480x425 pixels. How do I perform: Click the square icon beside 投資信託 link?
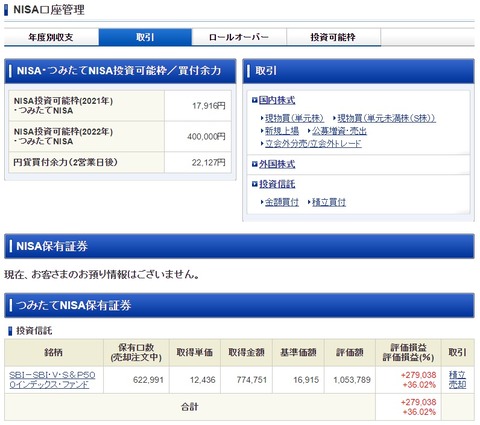click(255, 184)
